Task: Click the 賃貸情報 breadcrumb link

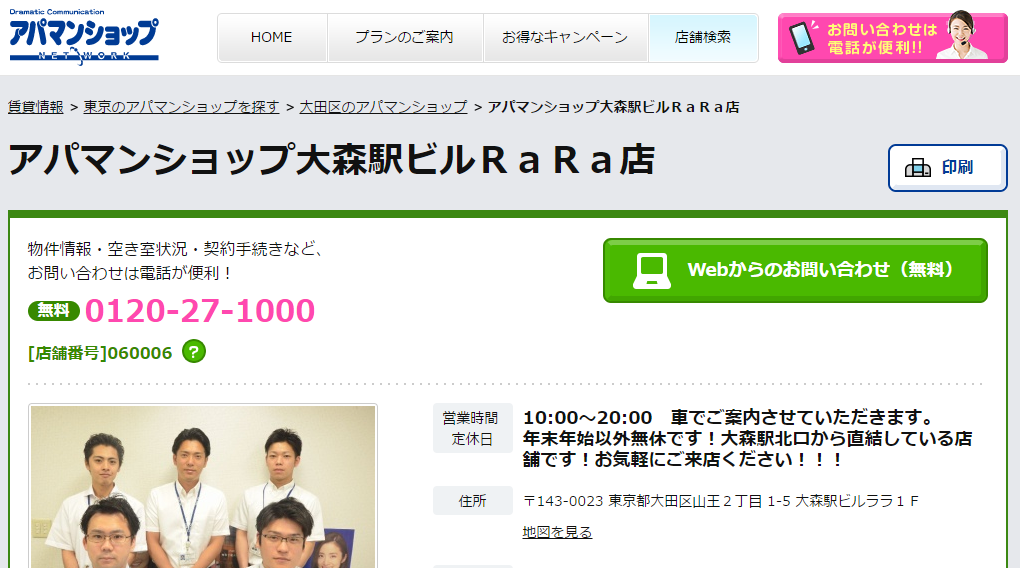Action: tap(36, 107)
